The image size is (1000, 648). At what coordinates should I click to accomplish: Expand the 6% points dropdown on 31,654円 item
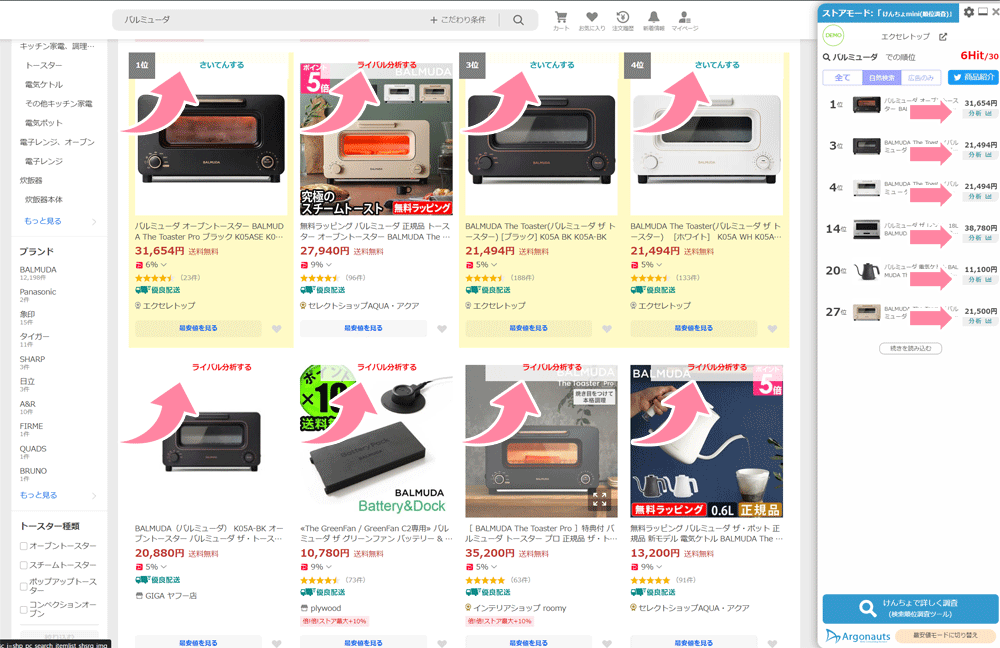(164, 265)
